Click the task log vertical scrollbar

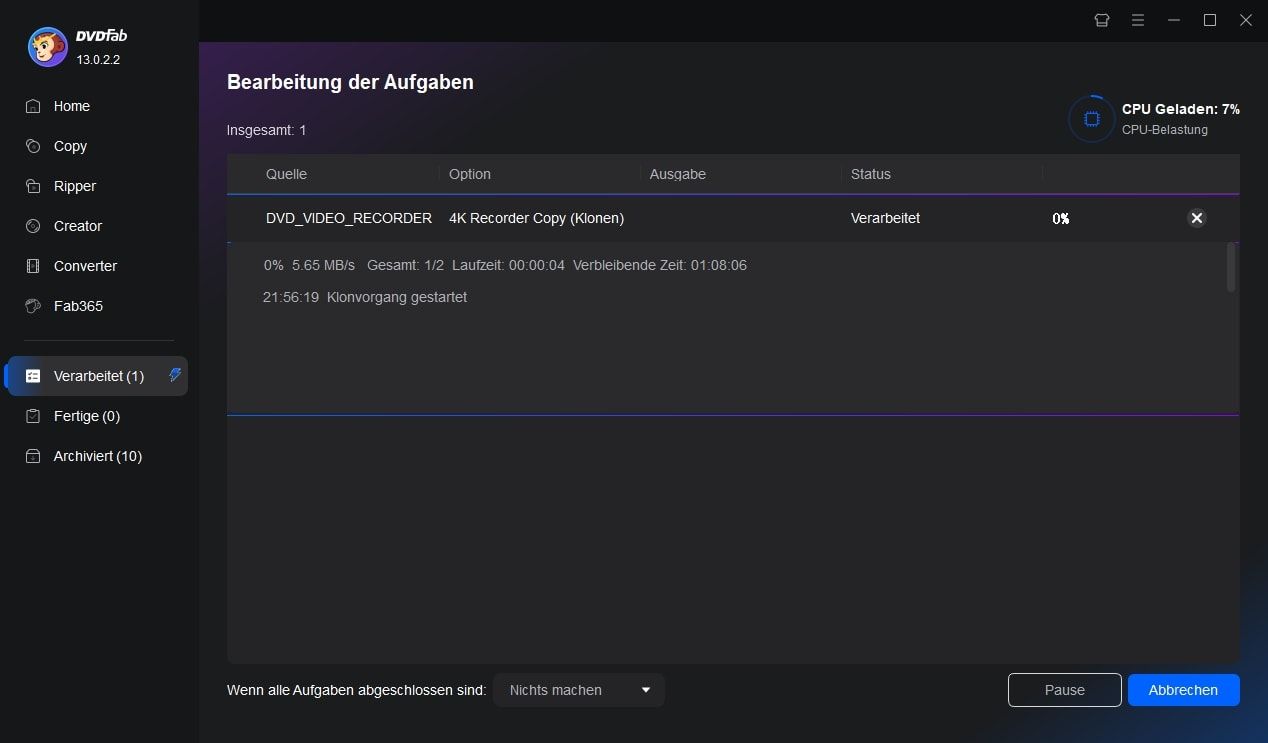point(1231,267)
